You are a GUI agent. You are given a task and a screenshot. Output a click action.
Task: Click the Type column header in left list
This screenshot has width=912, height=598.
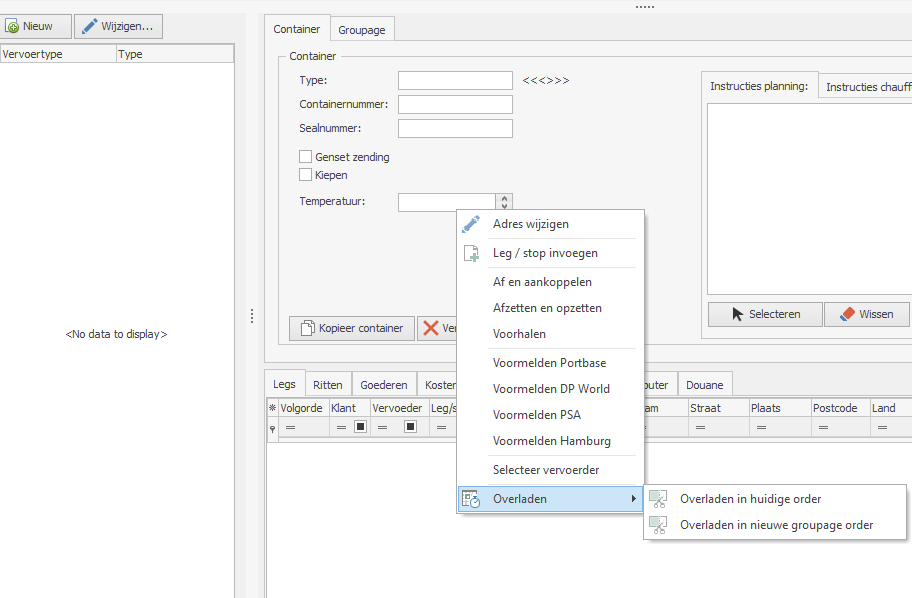coord(174,54)
